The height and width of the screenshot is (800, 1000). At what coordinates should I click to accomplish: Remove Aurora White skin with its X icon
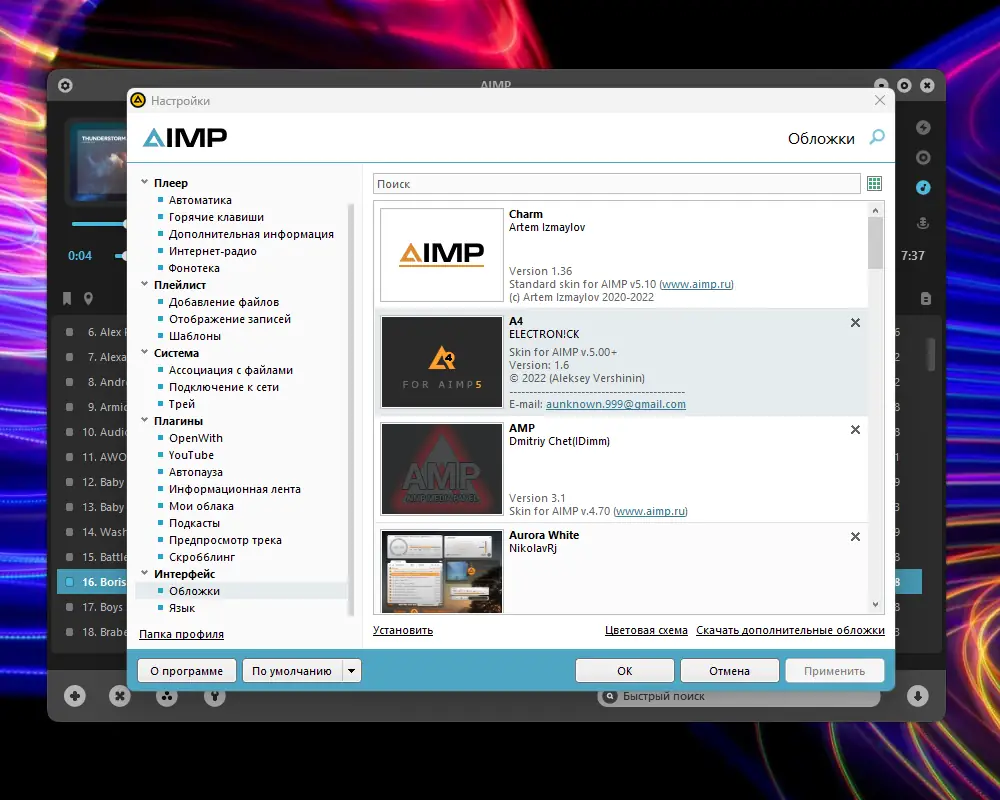855,537
